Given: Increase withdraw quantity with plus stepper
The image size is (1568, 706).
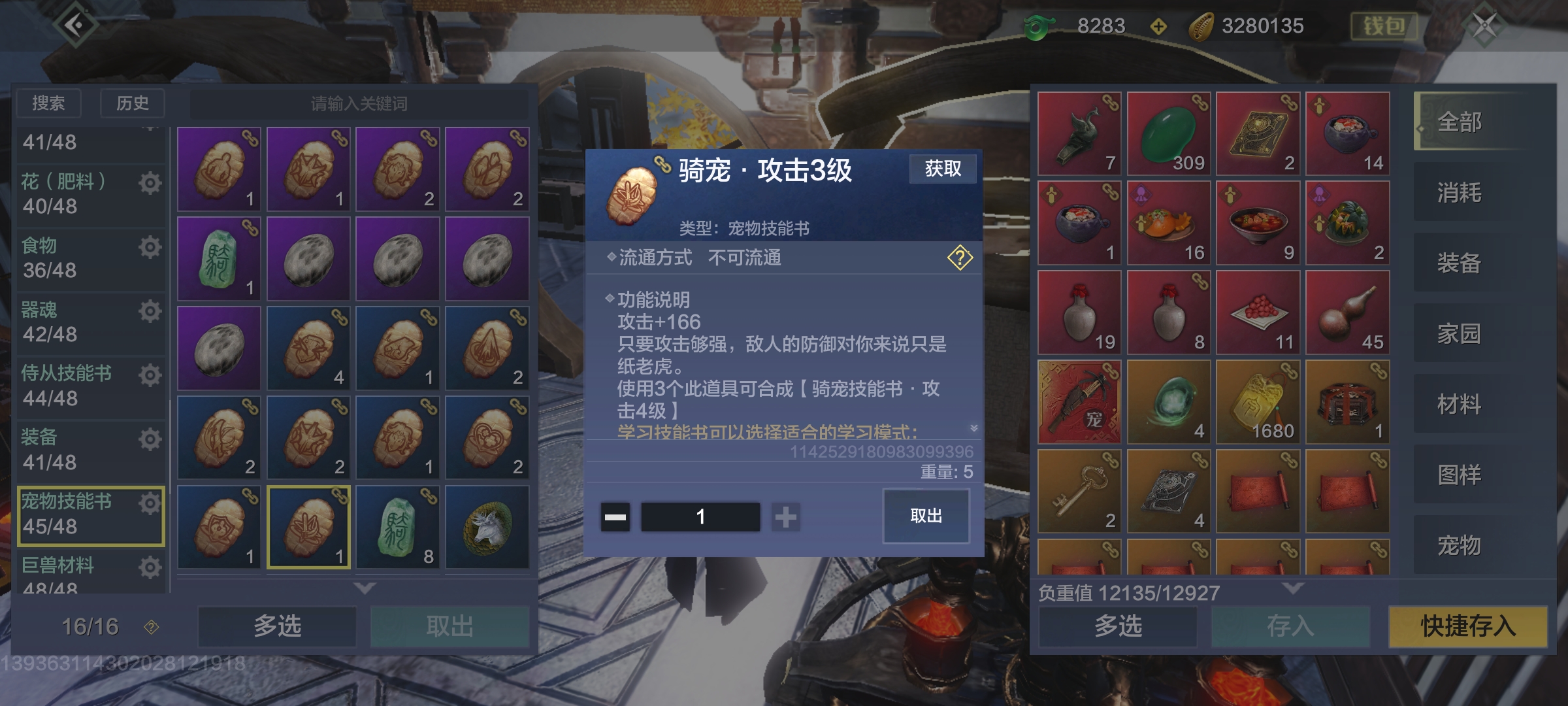Looking at the screenshot, I should (785, 517).
